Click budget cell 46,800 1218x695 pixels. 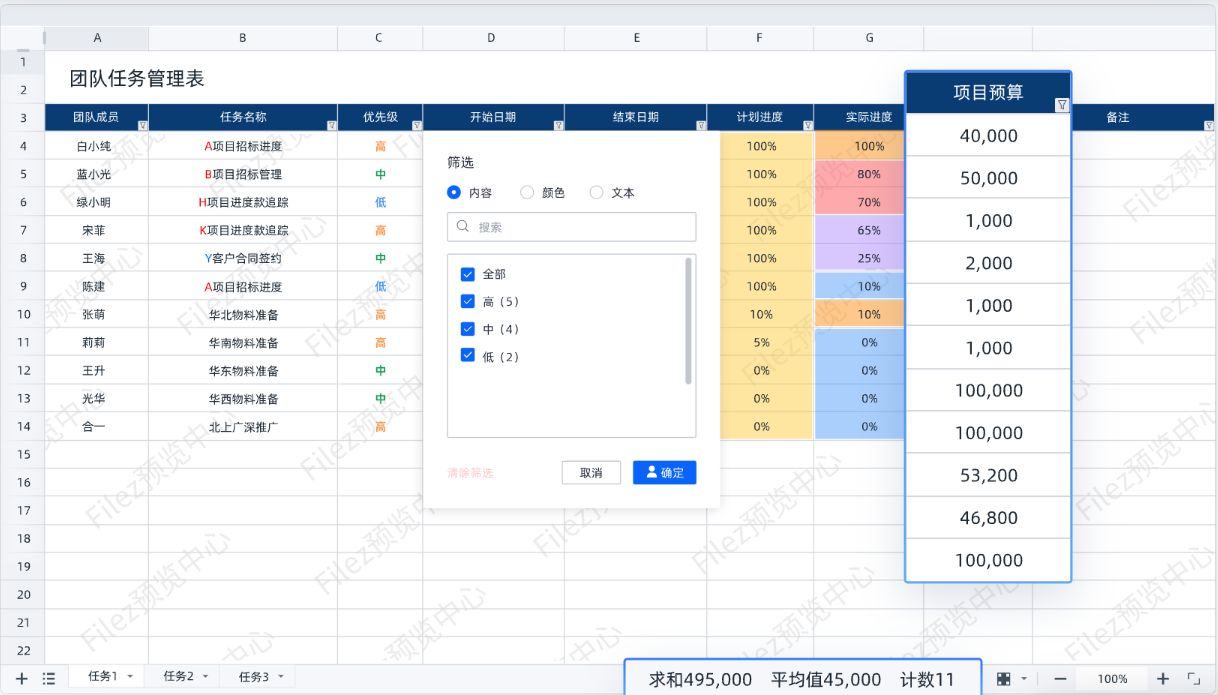click(x=988, y=518)
